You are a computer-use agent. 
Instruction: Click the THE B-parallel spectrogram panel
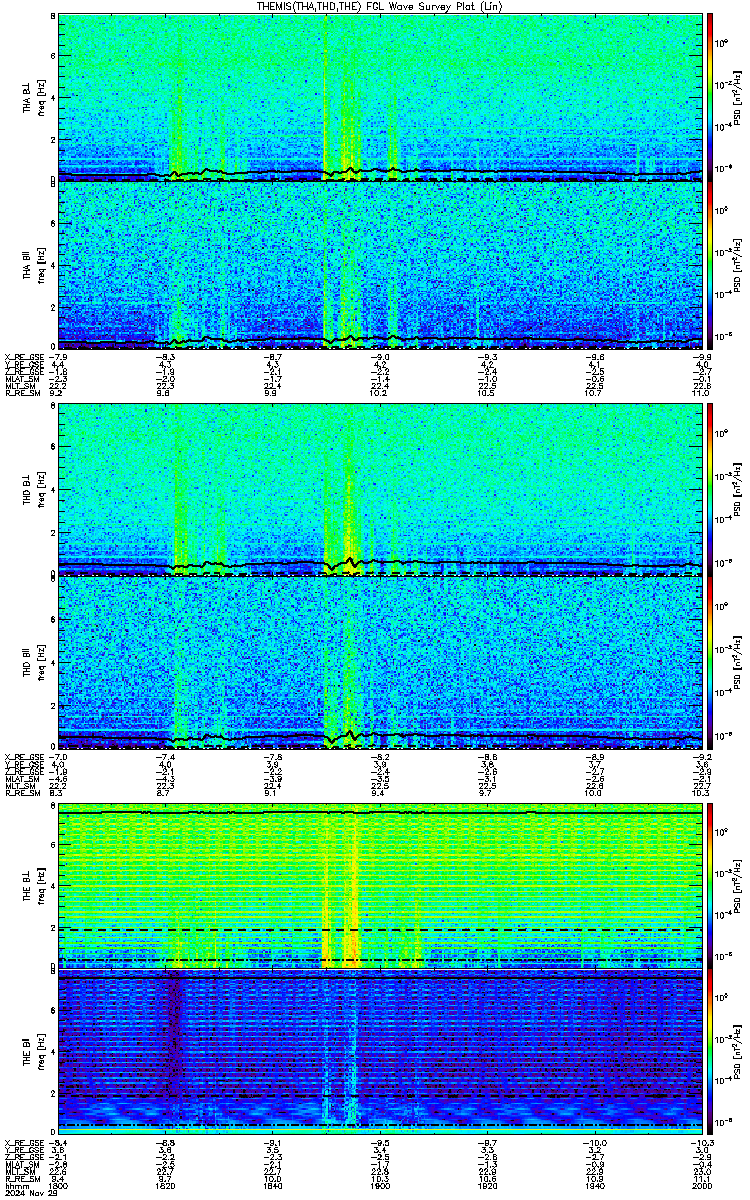coord(380,1051)
